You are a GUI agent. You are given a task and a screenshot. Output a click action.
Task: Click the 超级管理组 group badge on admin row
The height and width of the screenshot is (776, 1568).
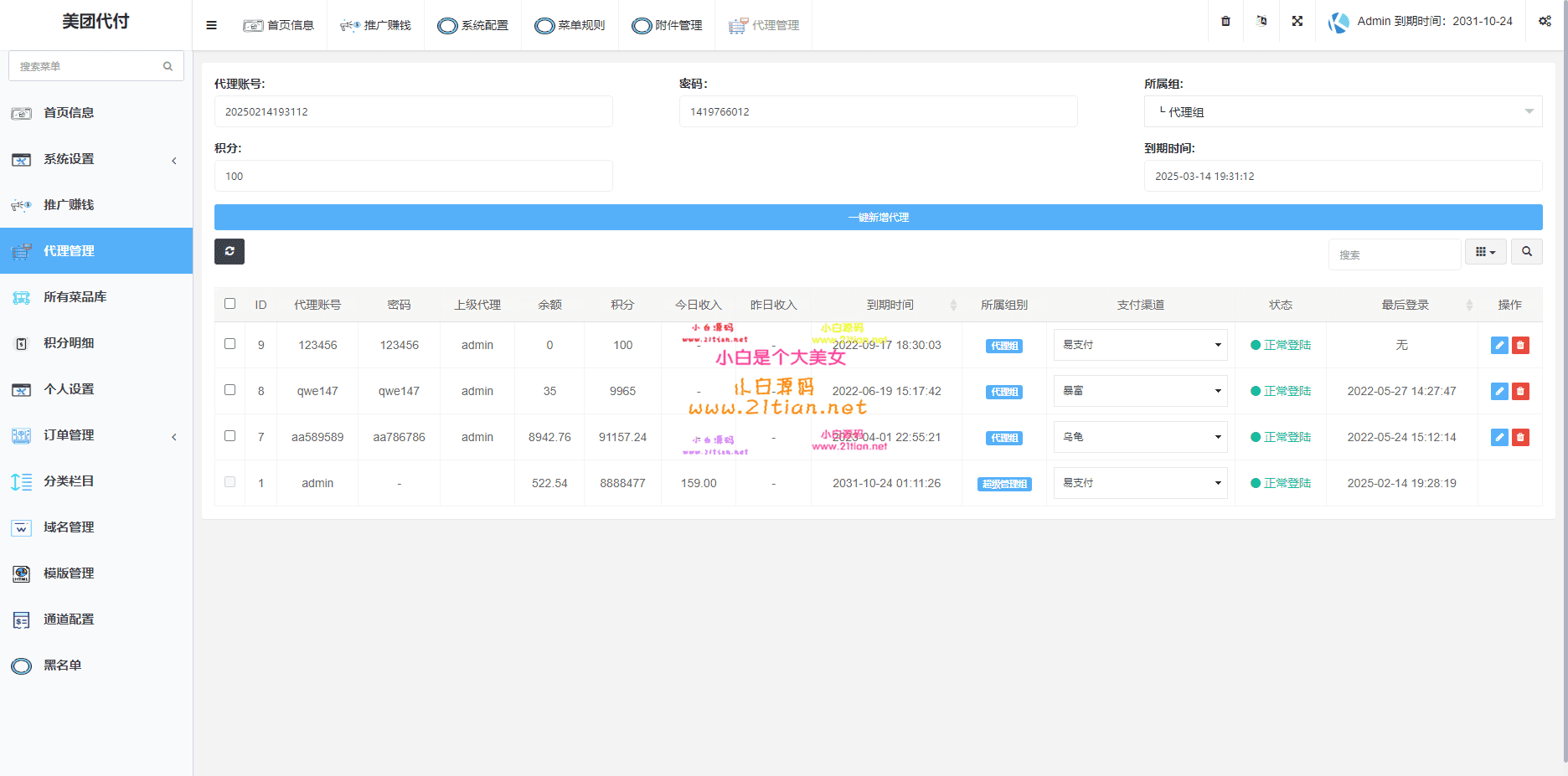(x=1003, y=483)
